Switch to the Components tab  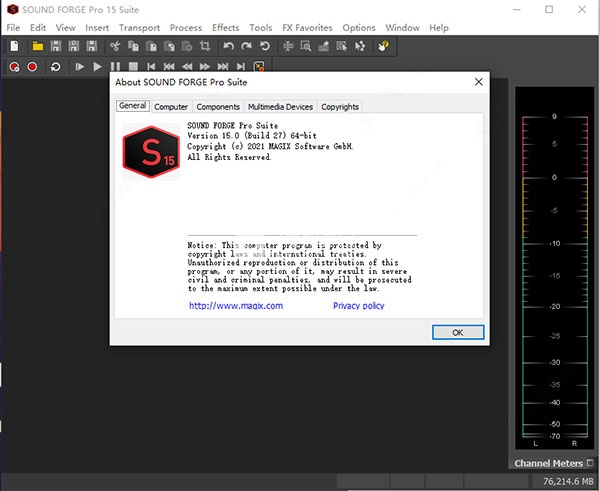click(218, 107)
